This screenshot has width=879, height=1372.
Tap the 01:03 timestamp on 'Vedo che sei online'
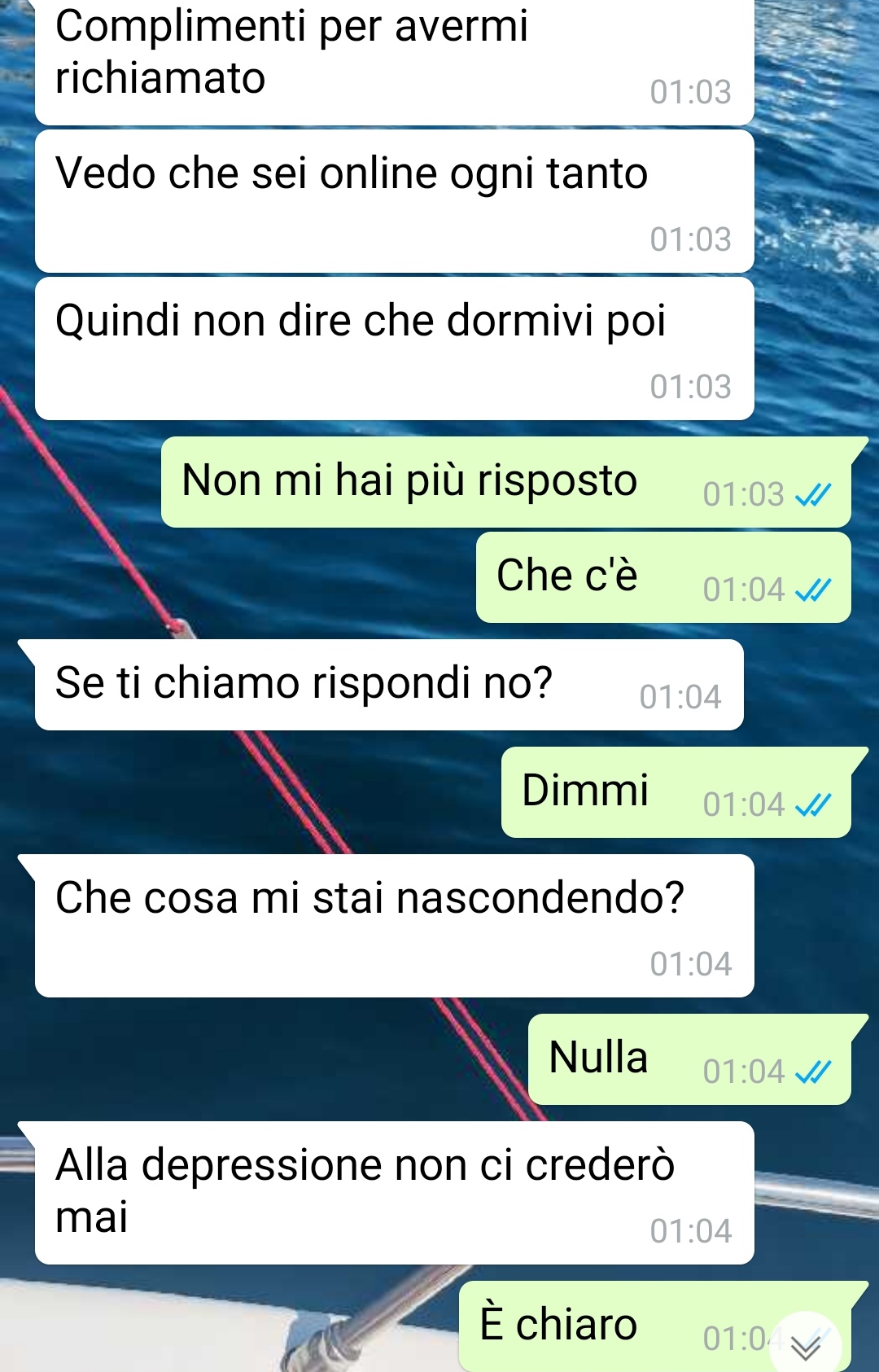[x=690, y=239]
